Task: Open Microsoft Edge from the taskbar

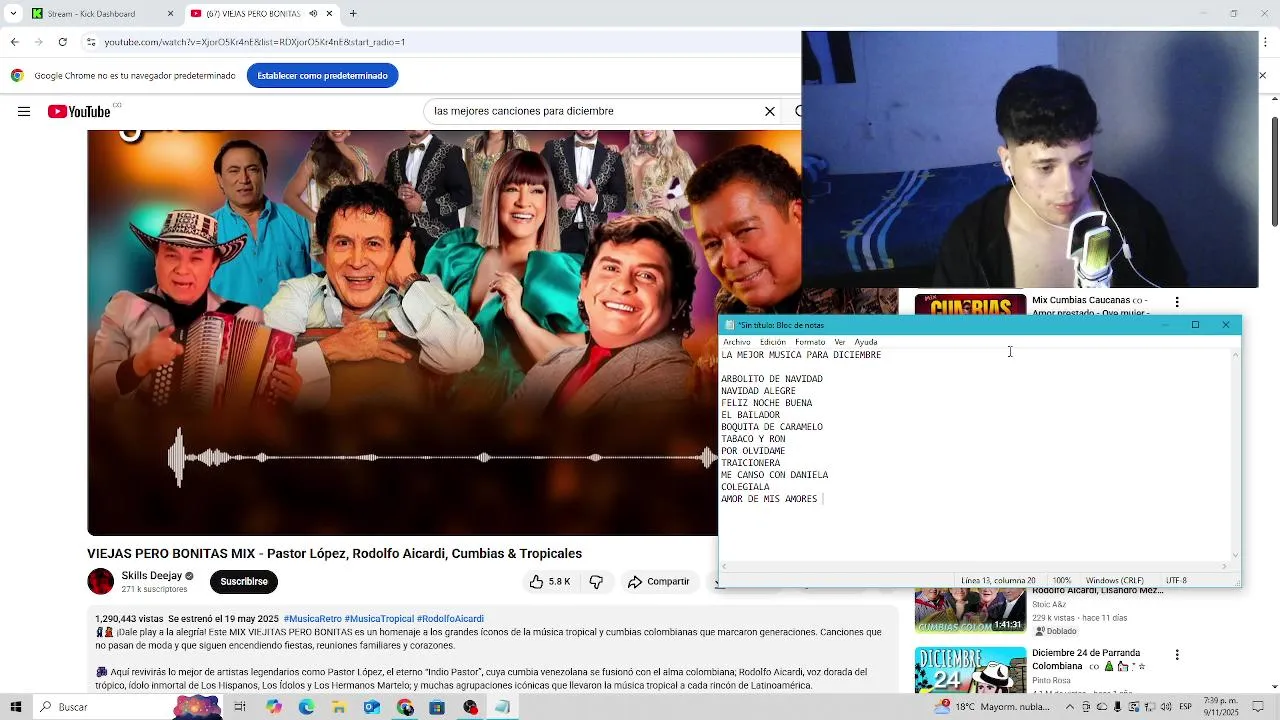Action: (306, 707)
